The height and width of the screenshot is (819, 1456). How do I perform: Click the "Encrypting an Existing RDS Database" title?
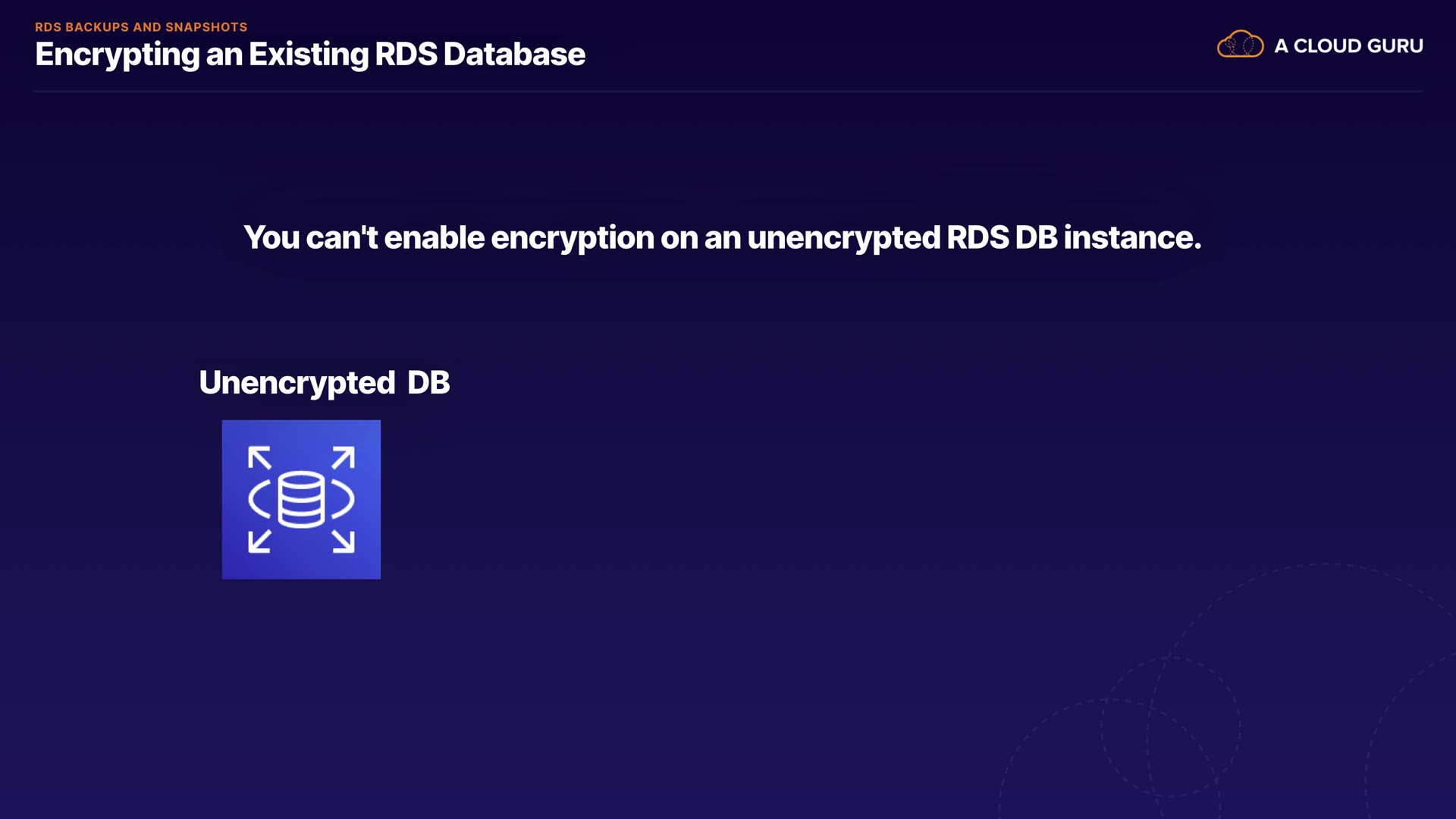click(309, 55)
